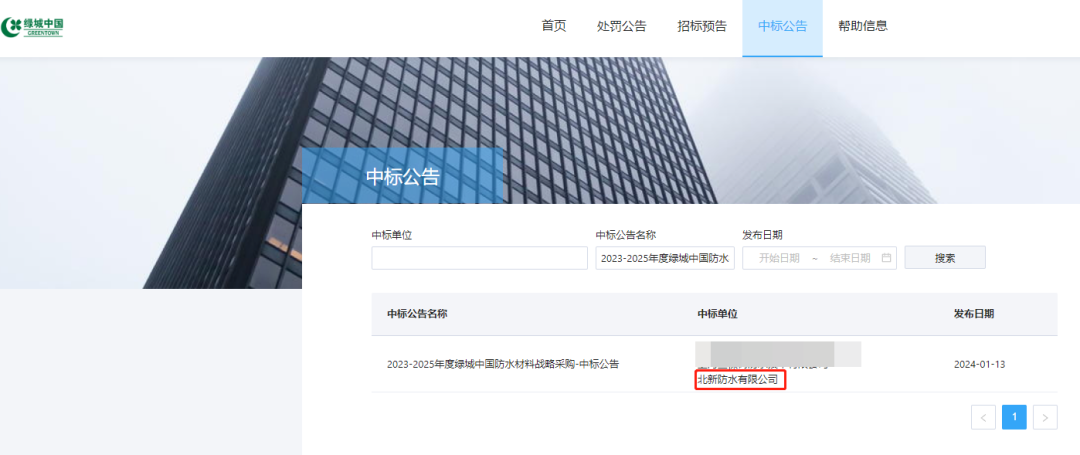Open the calendar icon in date range field

click(886, 257)
